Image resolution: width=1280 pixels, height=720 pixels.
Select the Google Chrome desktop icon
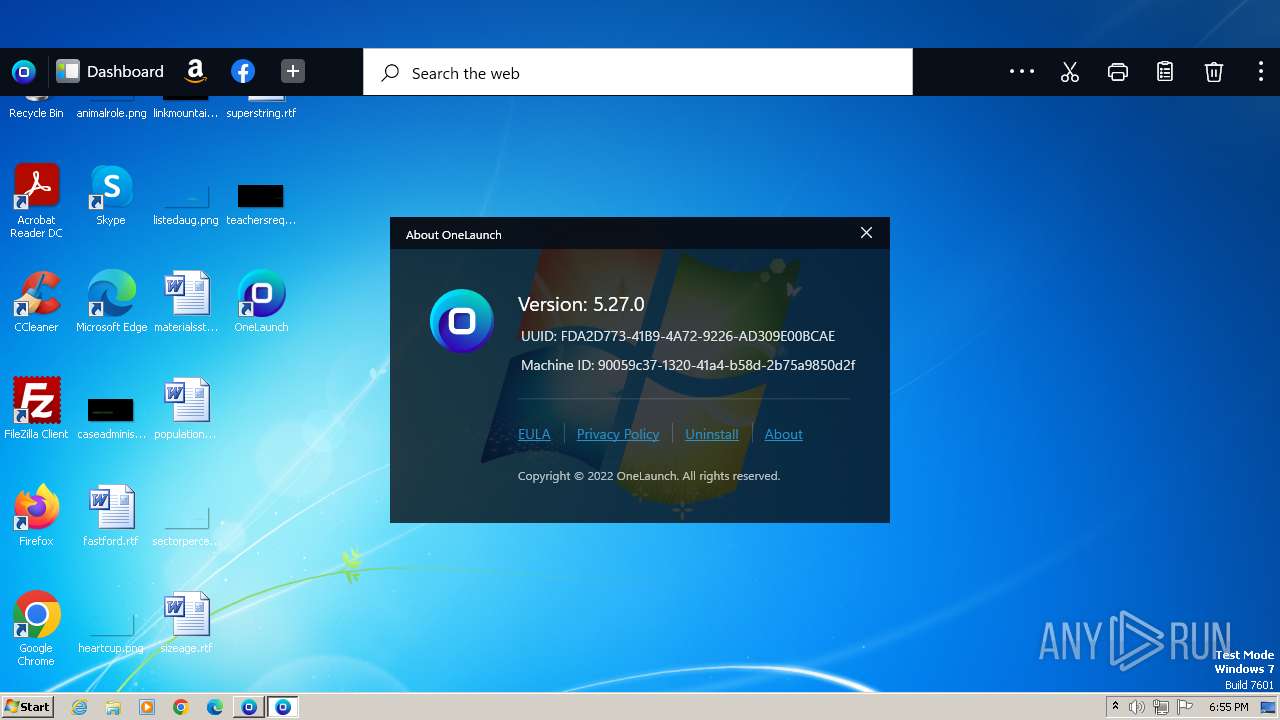(36, 628)
